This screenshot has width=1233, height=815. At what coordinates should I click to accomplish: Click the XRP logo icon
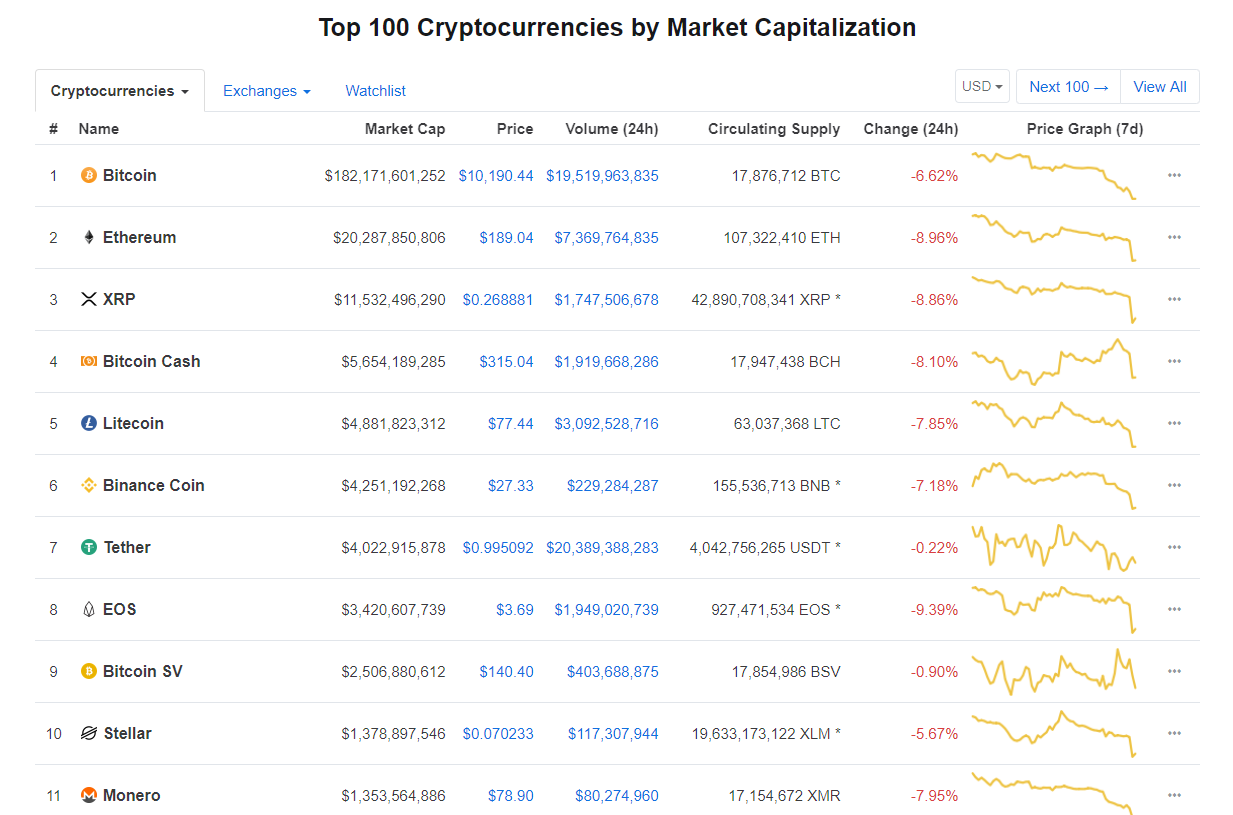[x=88, y=299]
